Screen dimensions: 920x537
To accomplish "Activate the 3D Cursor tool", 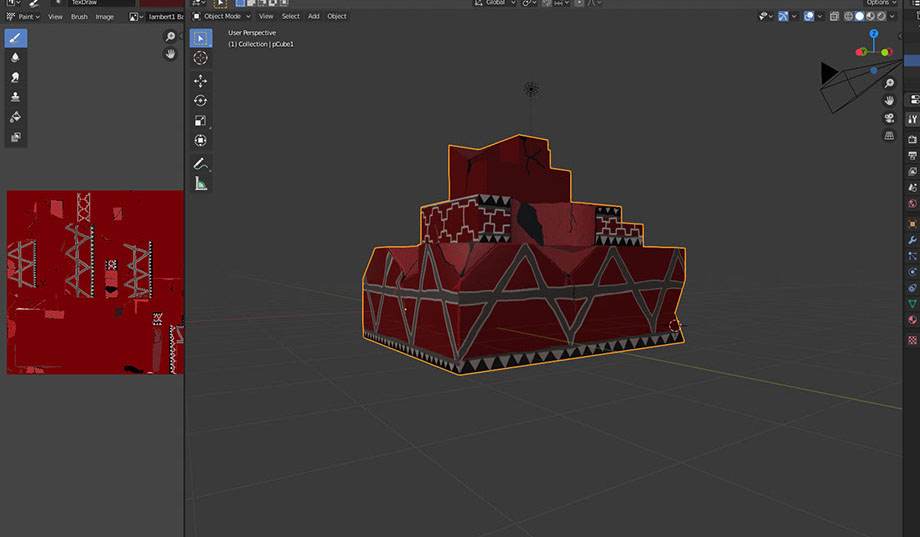I will (x=201, y=58).
